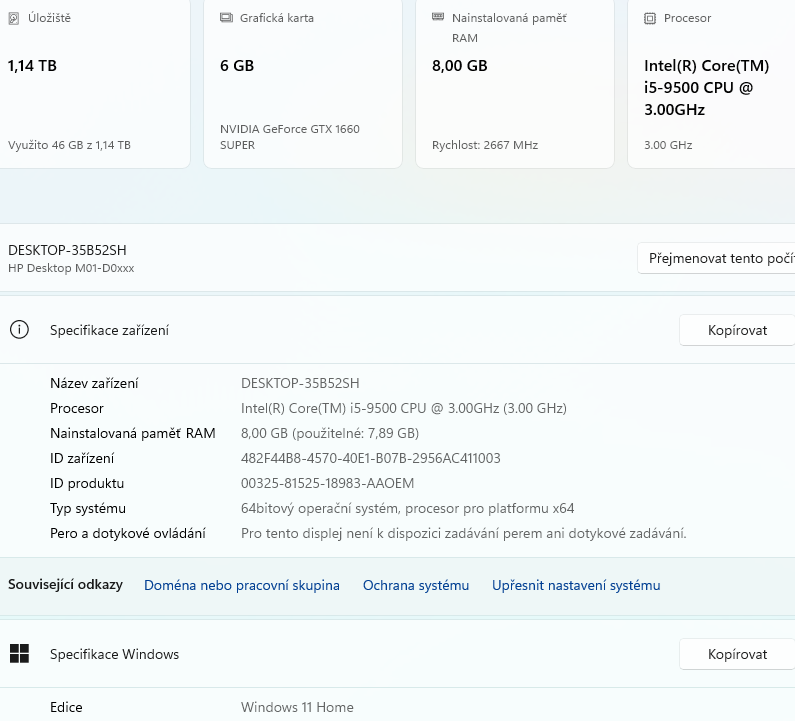The image size is (795, 722).
Task: Collapse the Specifikace Windows section header
Action: (398, 654)
